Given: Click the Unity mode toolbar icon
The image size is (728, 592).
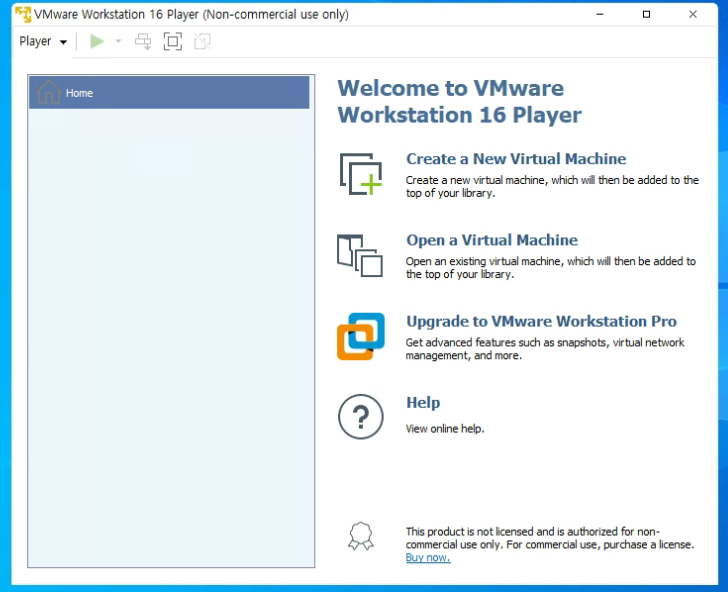Looking at the screenshot, I should [202, 41].
